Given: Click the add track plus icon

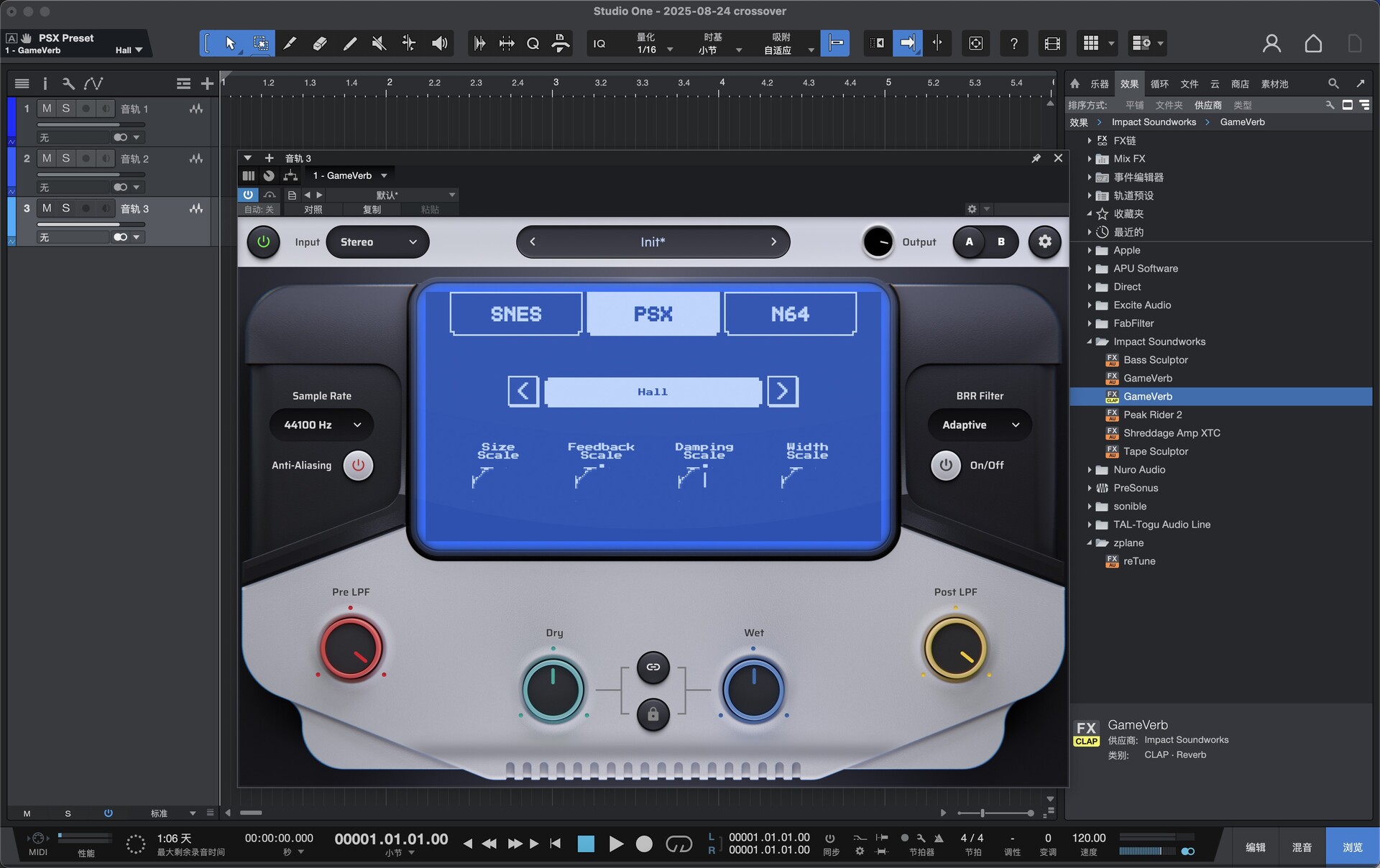Looking at the screenshot, I should (207, 84).
